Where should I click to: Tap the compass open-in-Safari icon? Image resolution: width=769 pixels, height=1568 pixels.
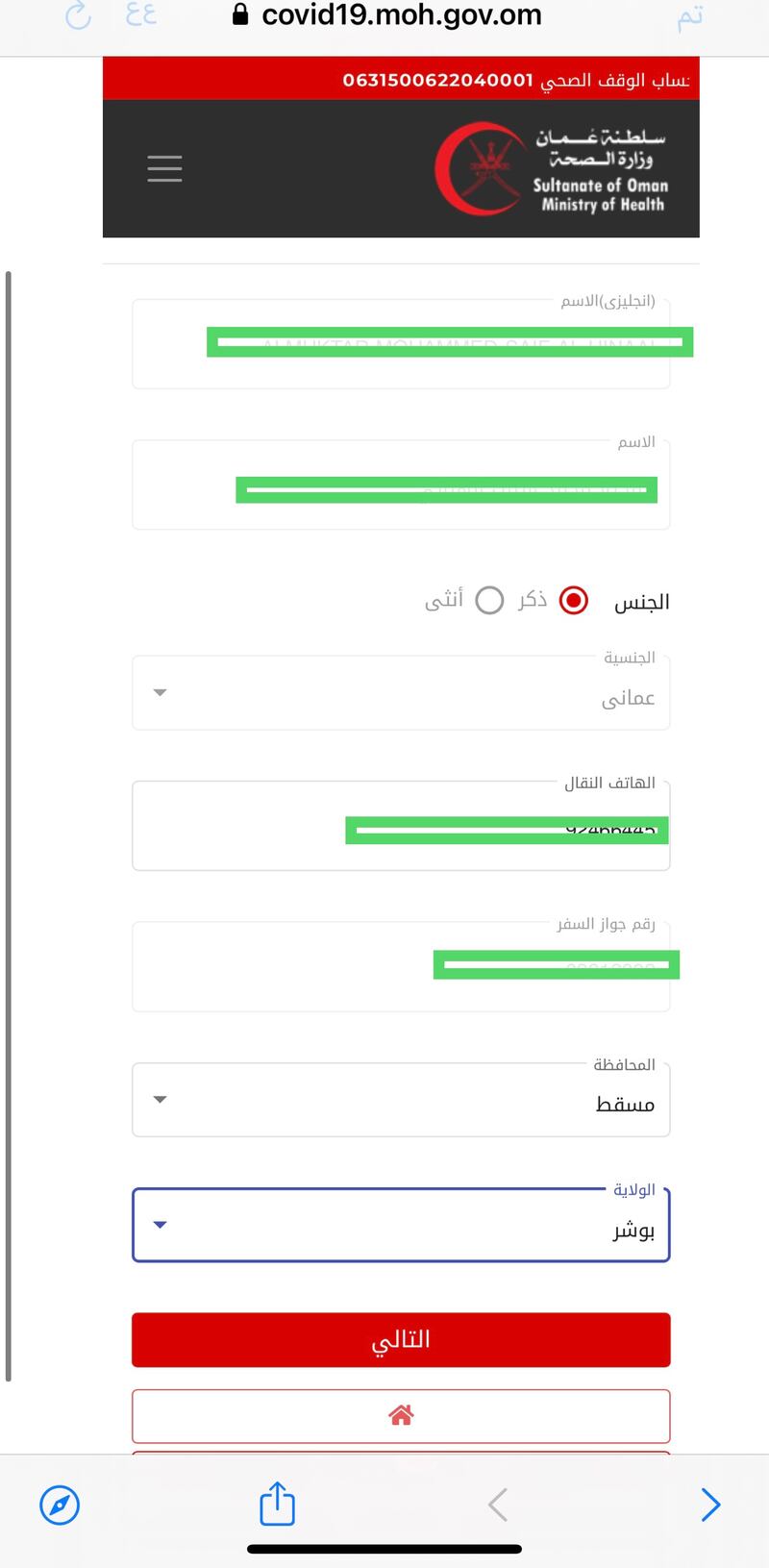point(60,1505)
